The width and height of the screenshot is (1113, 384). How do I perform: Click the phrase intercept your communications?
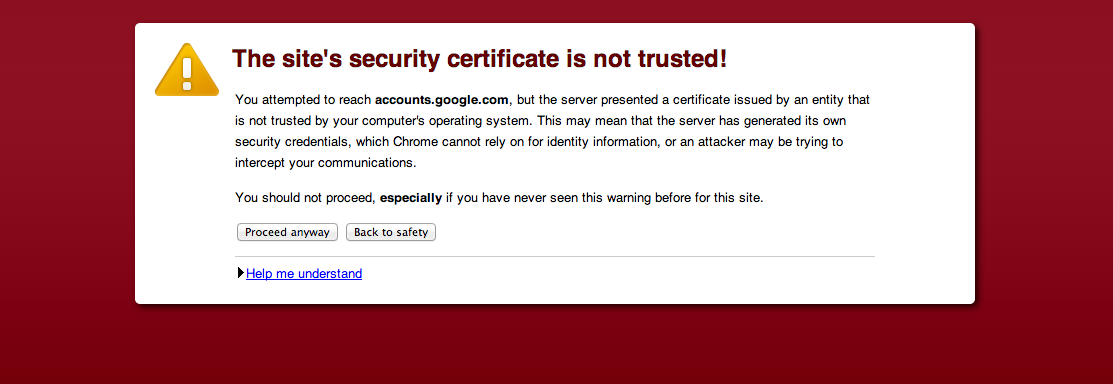(x=325, y=163)
